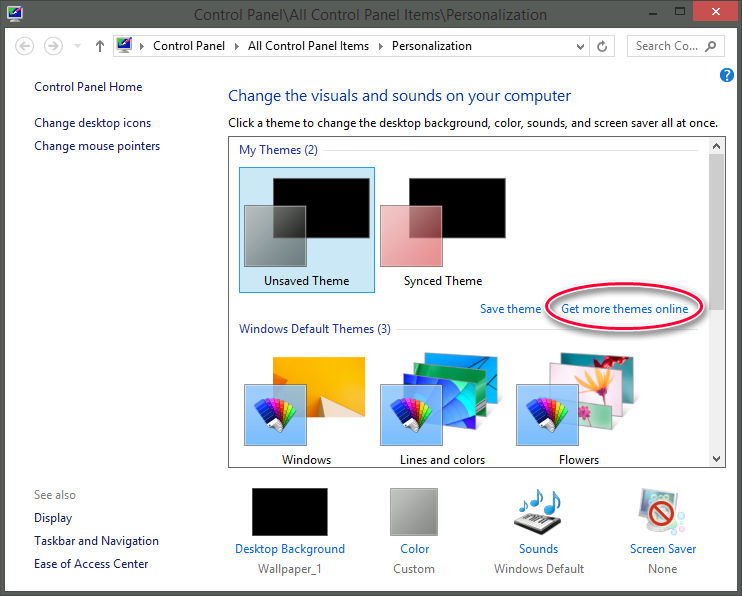742x596 pixels.
Task: Click the gray Color swatch
Action: point(414,512)
